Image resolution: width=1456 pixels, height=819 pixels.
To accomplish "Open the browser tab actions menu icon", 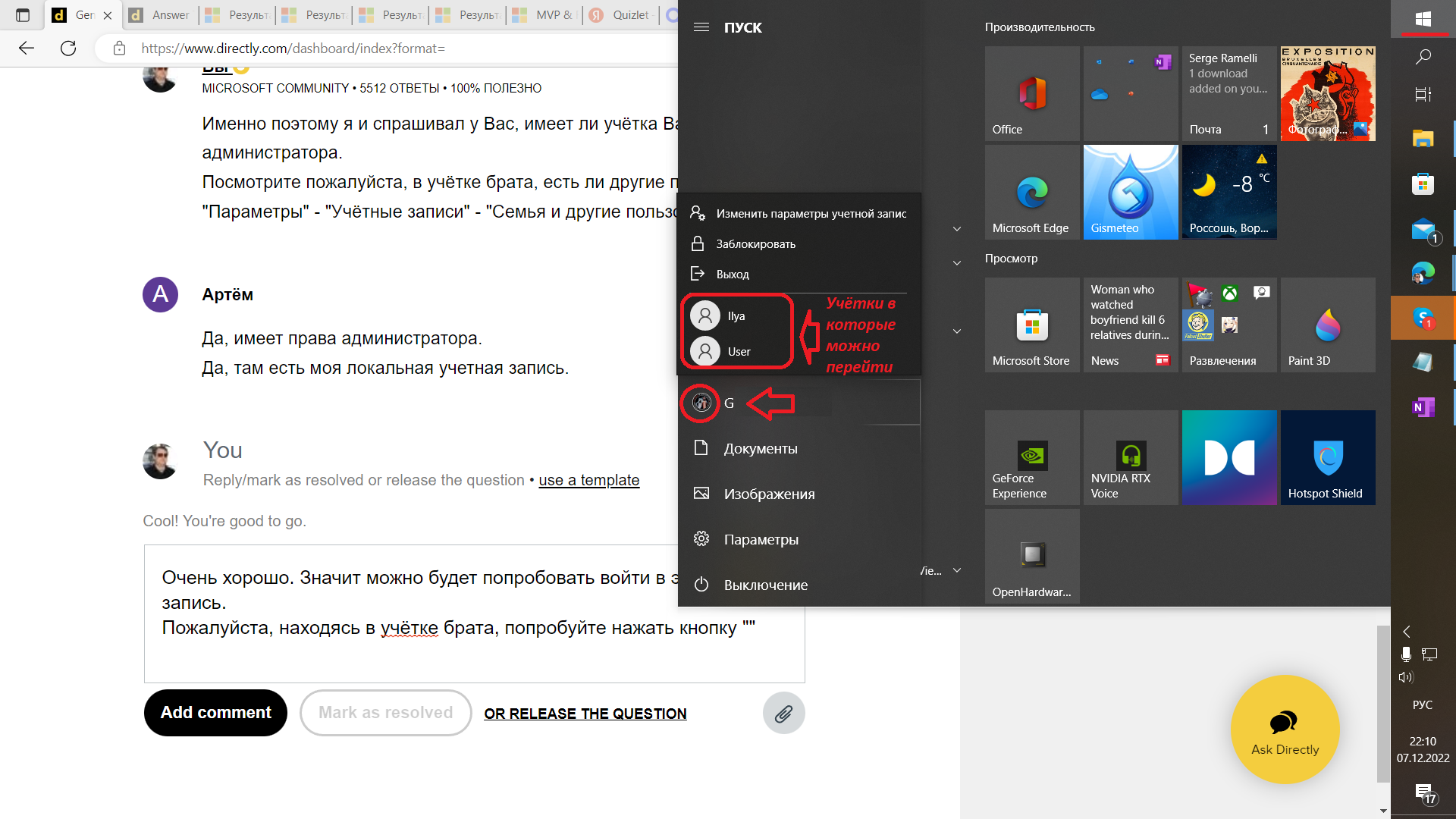I will coord(23,15).
